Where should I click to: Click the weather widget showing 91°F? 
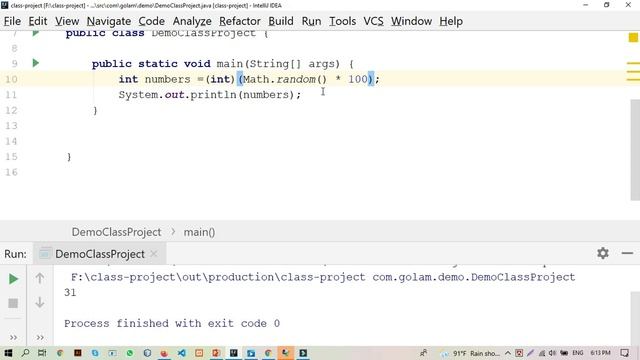(x=470, y=353)
